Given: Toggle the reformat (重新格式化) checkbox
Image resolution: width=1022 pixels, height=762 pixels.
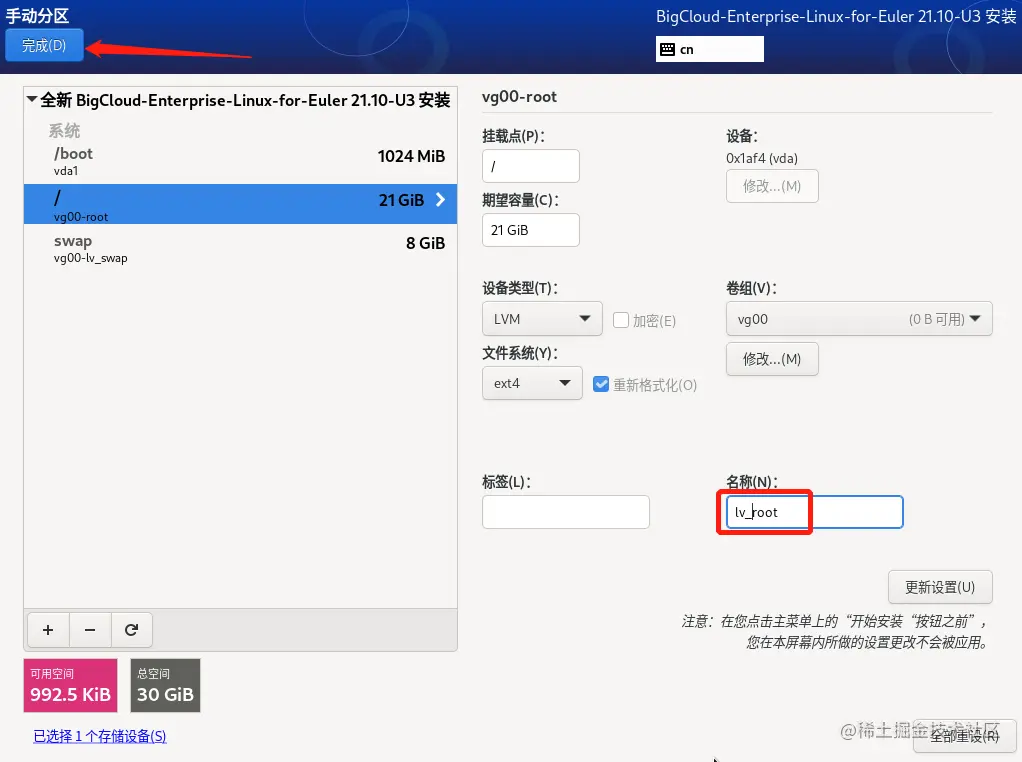Looking at the screenshot, I should (x=601, y=385).
